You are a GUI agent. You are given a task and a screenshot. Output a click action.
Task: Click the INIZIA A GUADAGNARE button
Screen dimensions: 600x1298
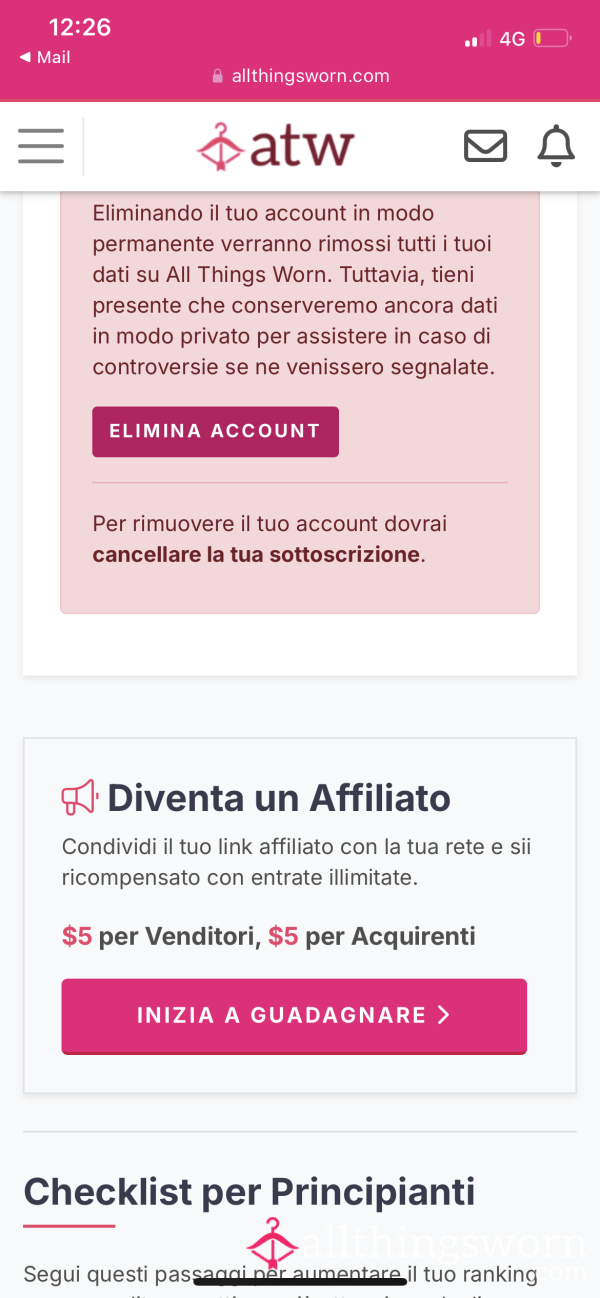pos(294,1015)
